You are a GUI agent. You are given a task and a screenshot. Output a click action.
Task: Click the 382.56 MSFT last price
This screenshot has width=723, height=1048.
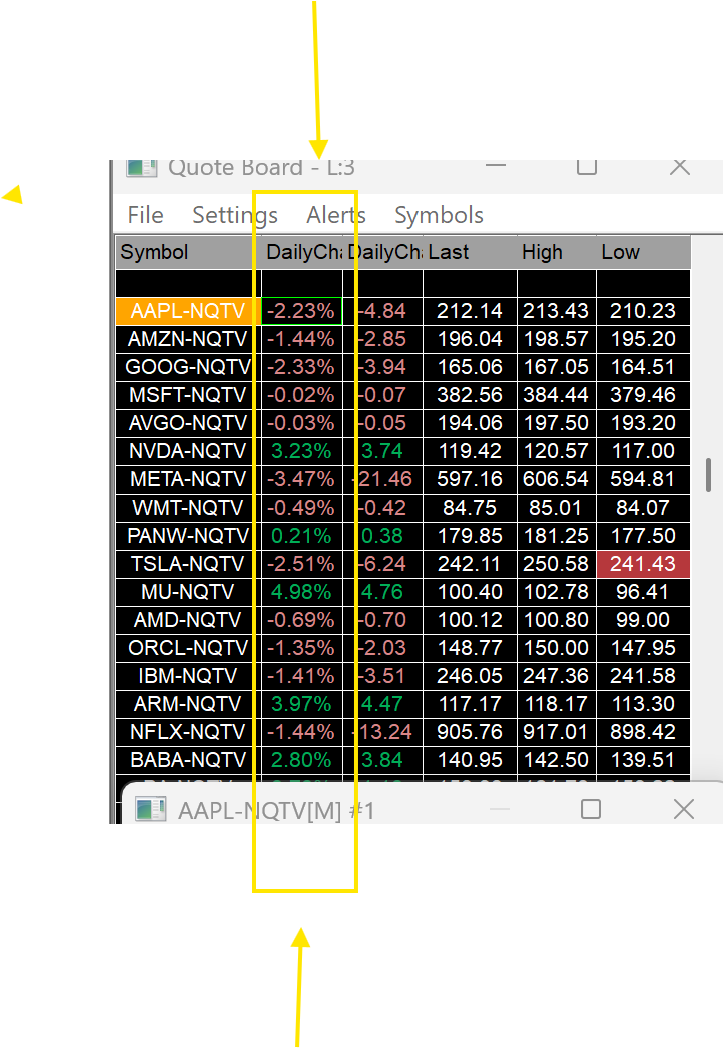click(x=470, y=395)
